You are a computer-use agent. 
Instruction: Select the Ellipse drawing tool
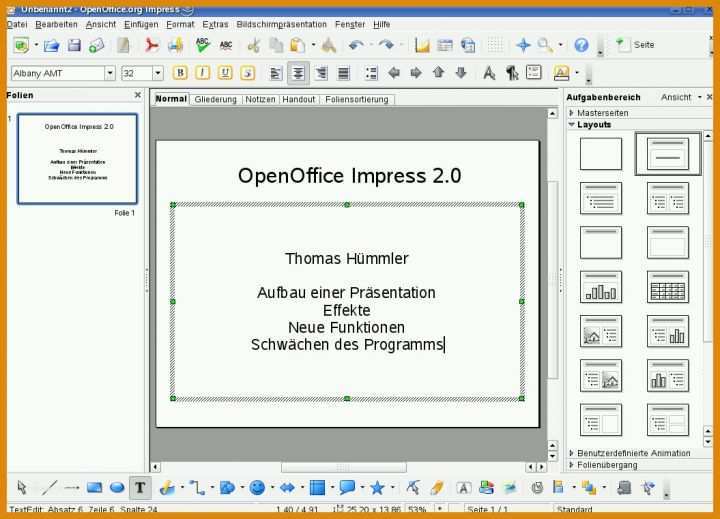[x=117, y=487]
